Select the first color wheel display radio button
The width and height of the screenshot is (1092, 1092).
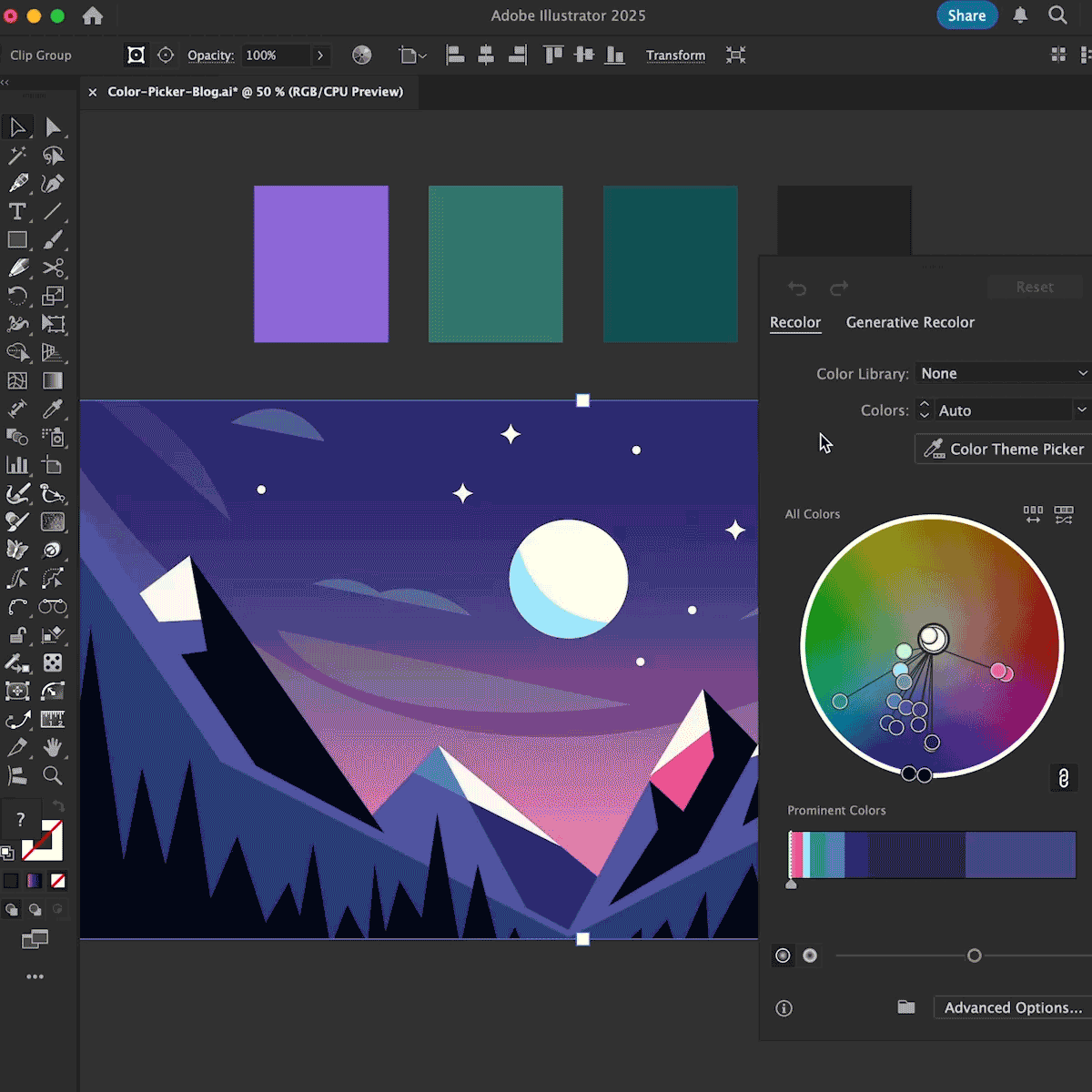(x=783, y=955)
